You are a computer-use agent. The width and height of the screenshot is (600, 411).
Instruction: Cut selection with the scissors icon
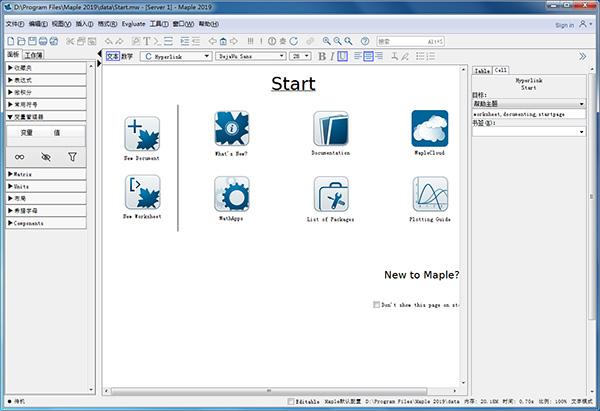(x=70, y=41)
